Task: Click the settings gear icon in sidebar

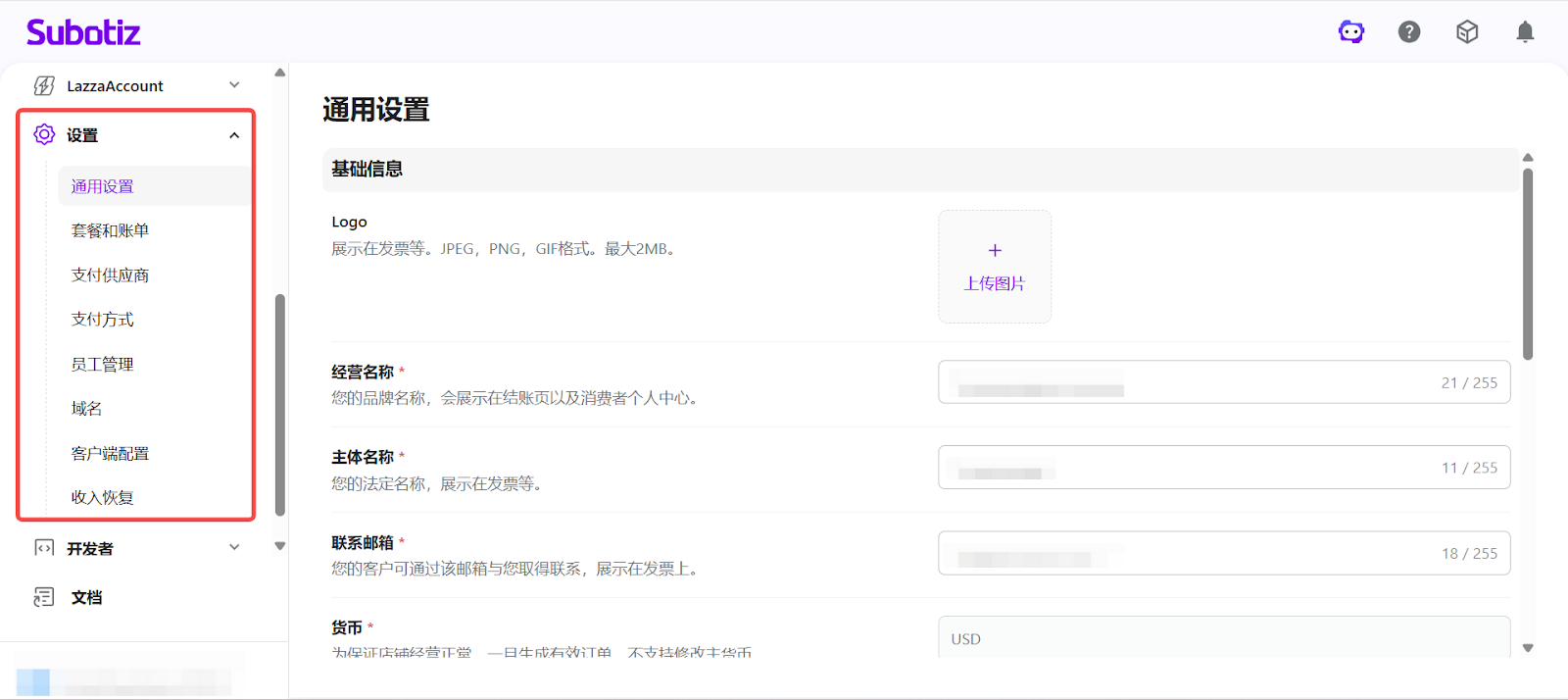Action: [44, 134]
